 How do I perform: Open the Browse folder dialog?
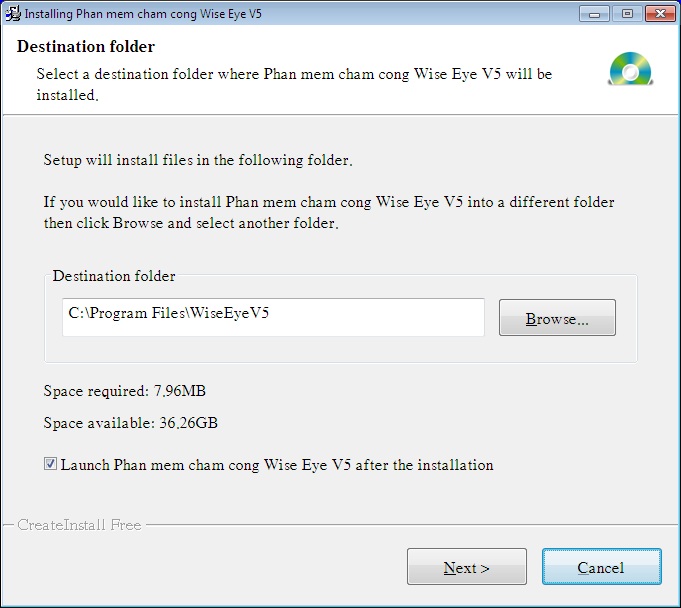pyautogui.click(x=557, y=319)
